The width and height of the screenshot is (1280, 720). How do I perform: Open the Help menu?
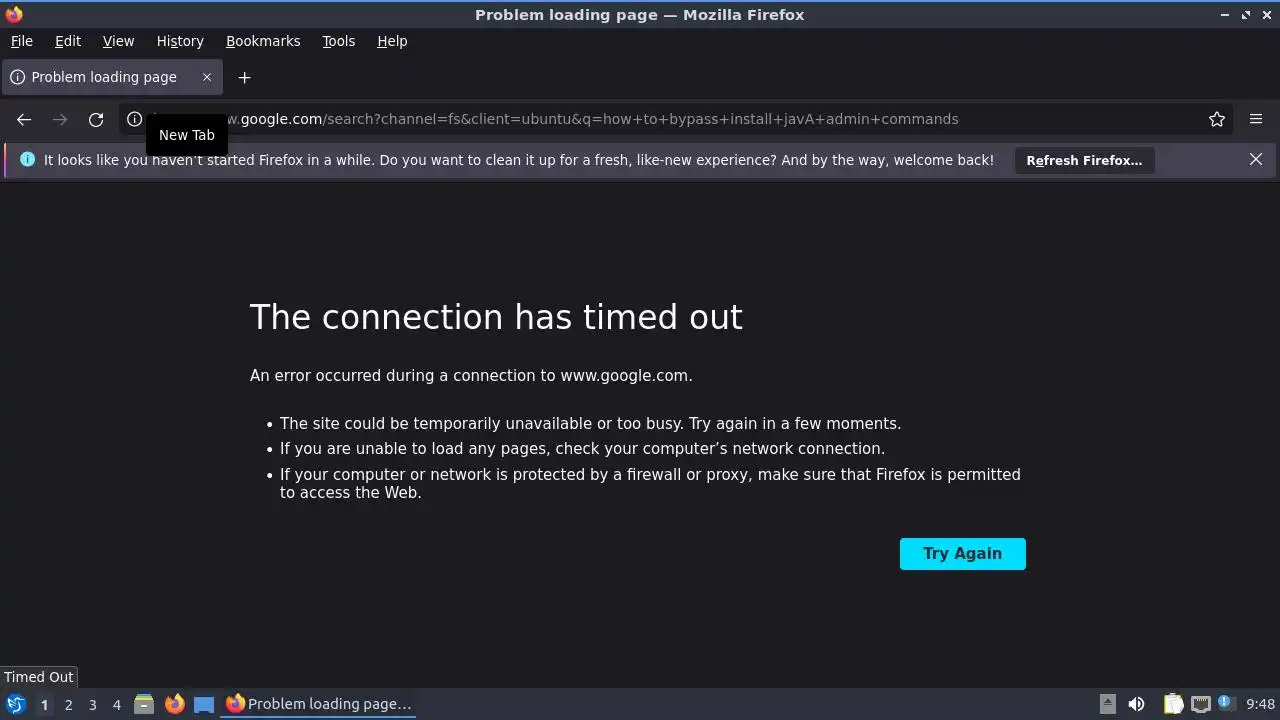tap(392, 41)
